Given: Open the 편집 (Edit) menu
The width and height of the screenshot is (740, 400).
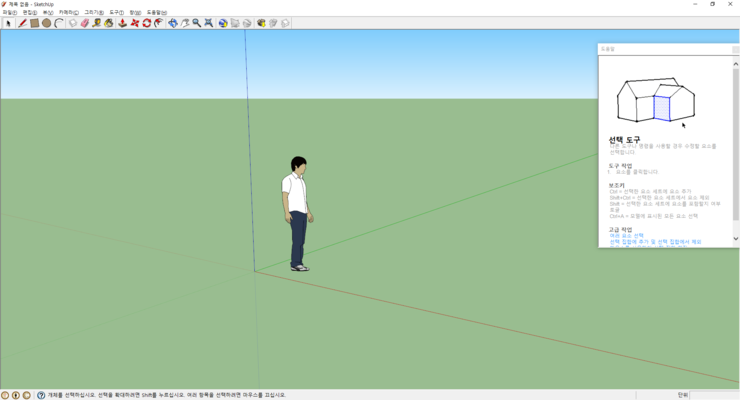Looking at the screenshot, I should [x=30, y=12].
